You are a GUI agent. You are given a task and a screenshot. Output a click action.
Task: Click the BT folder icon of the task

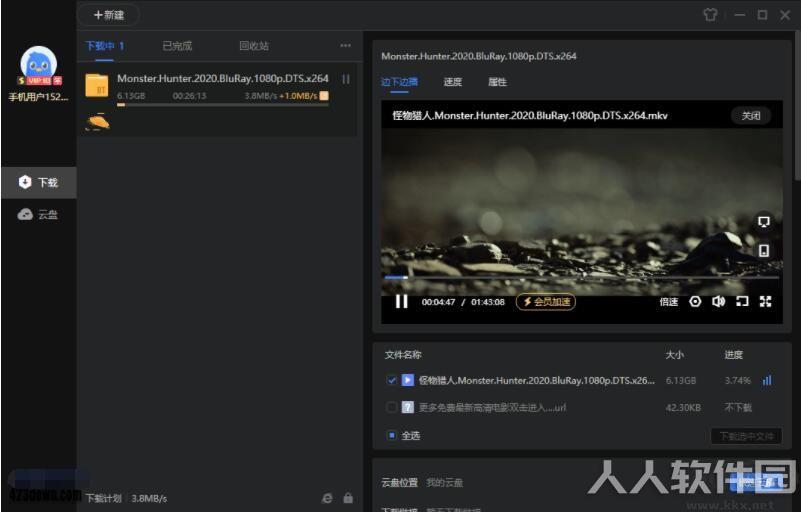(97, 85)
